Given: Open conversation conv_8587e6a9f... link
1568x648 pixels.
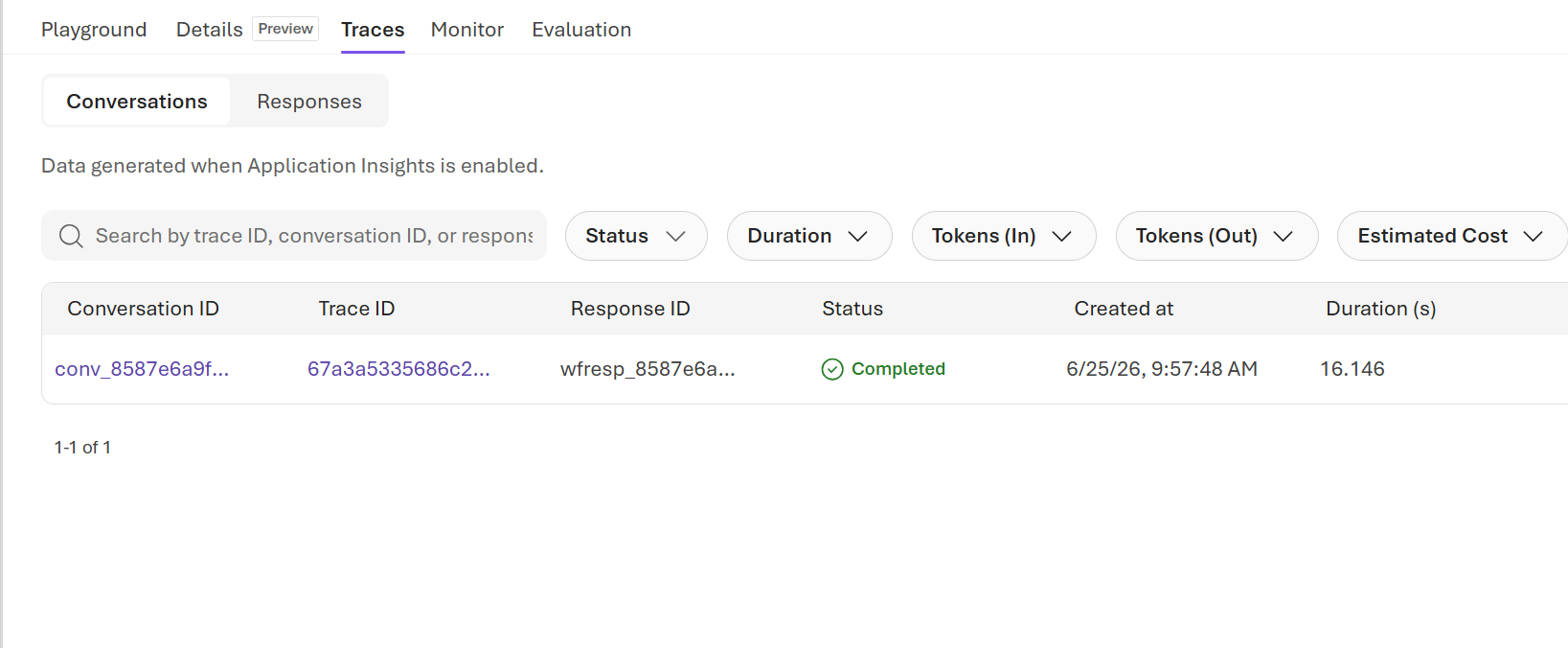Looking at the screenshot, I should (x=142, y=369).
